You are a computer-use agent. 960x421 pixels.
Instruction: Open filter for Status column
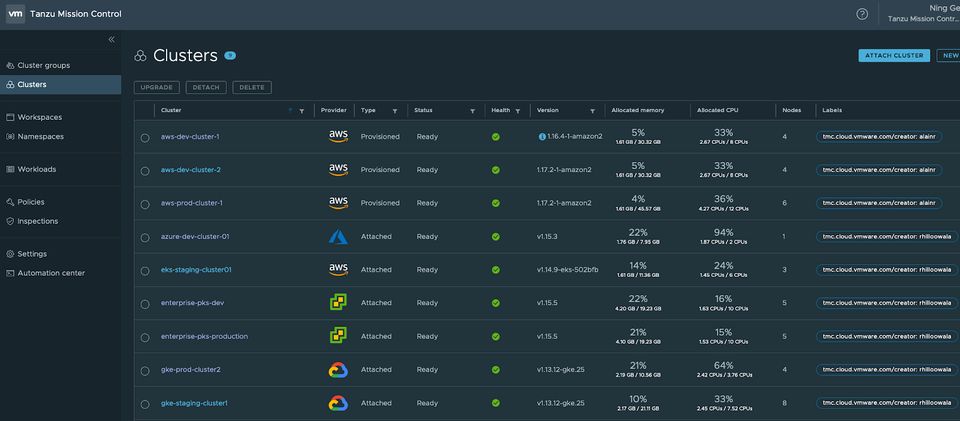click(x=472, y=111)
